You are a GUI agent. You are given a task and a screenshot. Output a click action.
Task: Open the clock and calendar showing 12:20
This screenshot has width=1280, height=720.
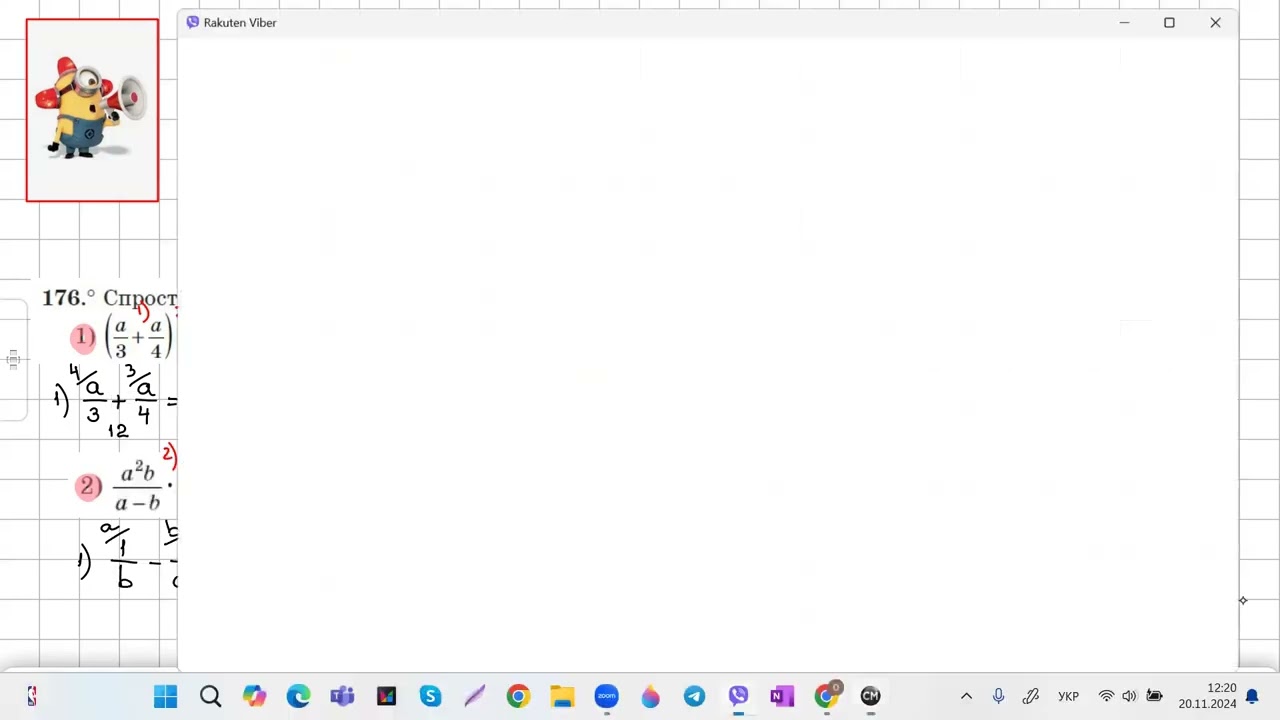tap(1207, 696)
